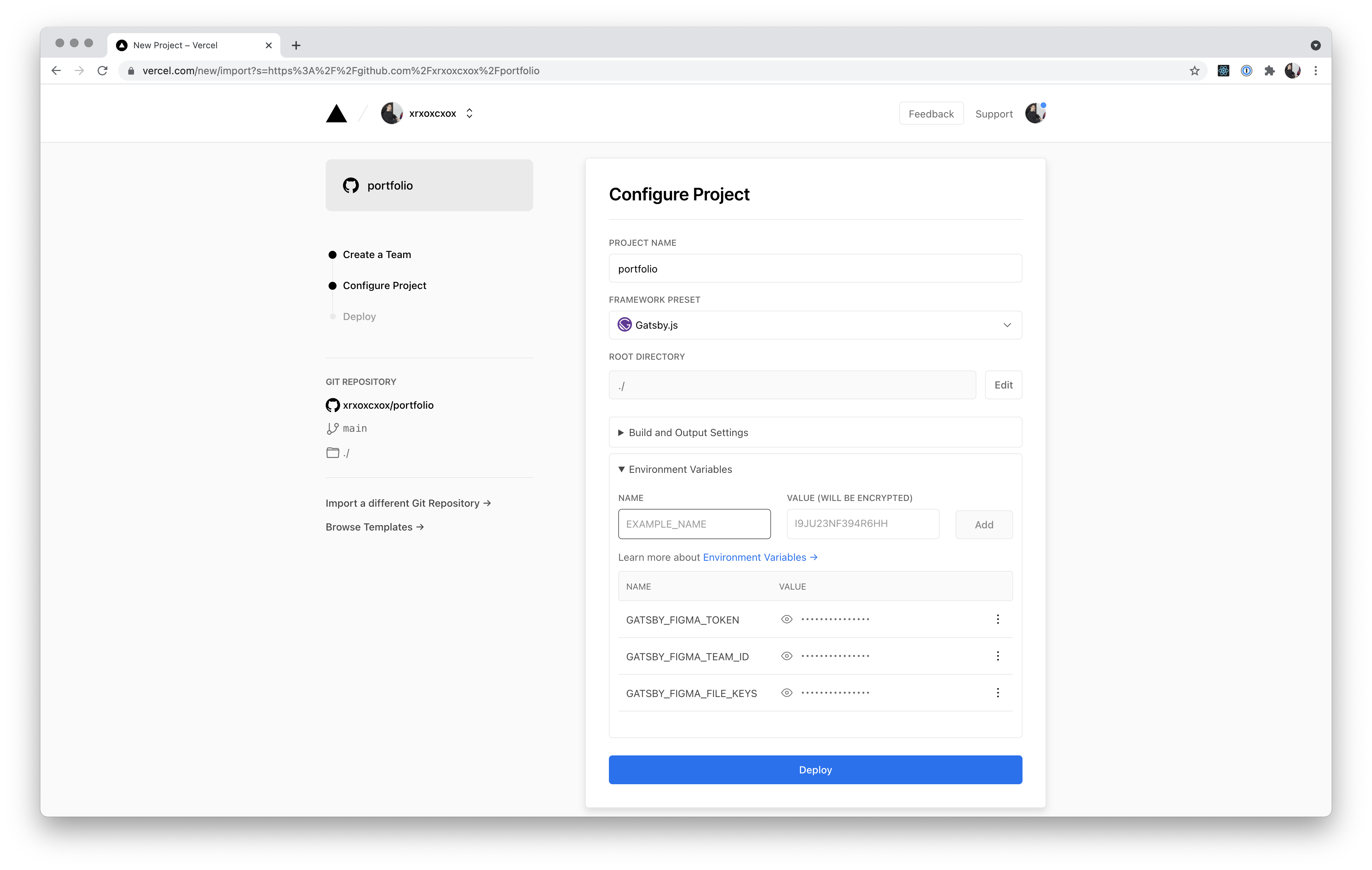Click the Vercel triangle logo

pyautogui.click(x=336, y=114)
